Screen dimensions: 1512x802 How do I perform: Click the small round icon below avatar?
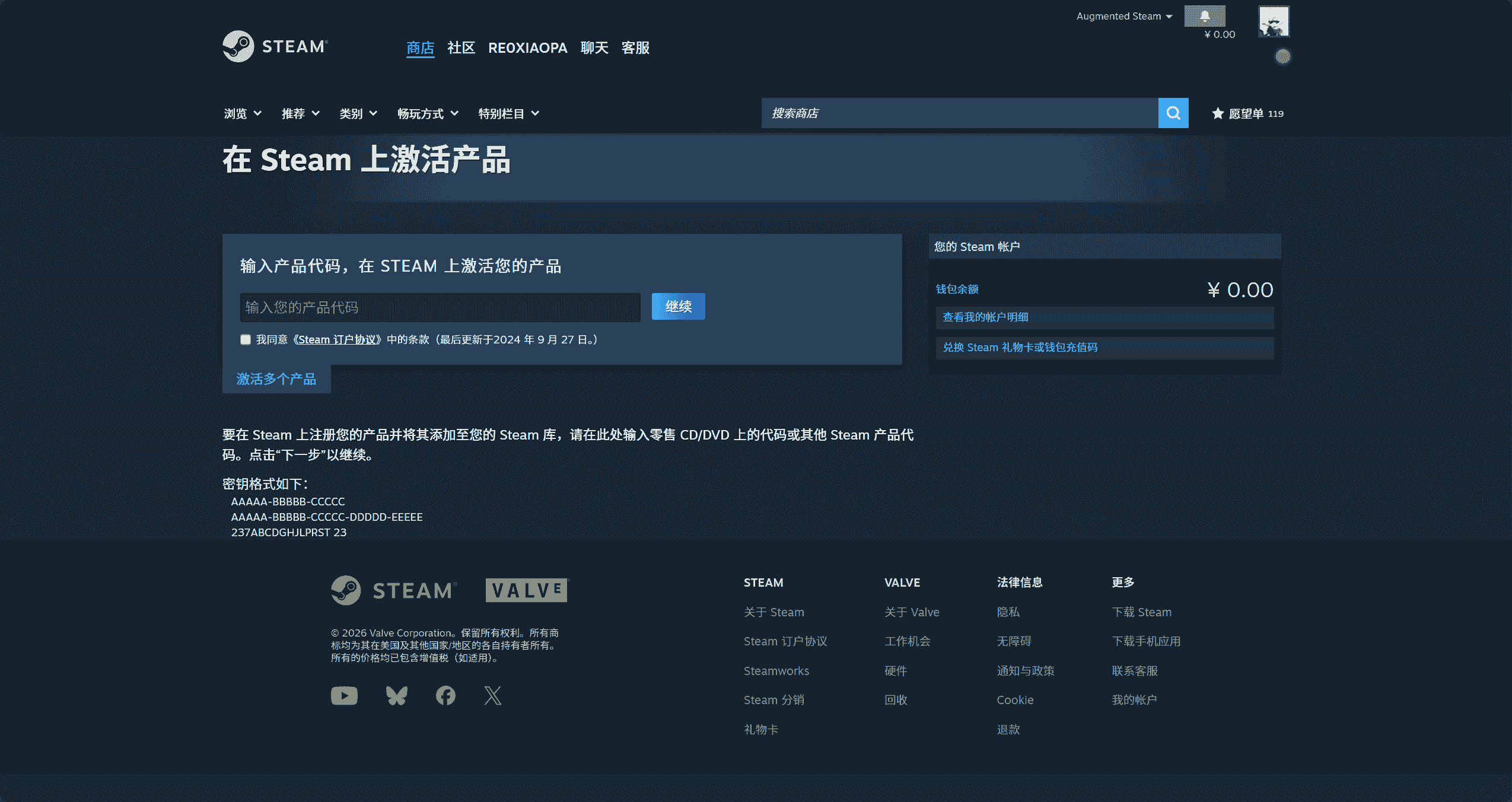1283,56
